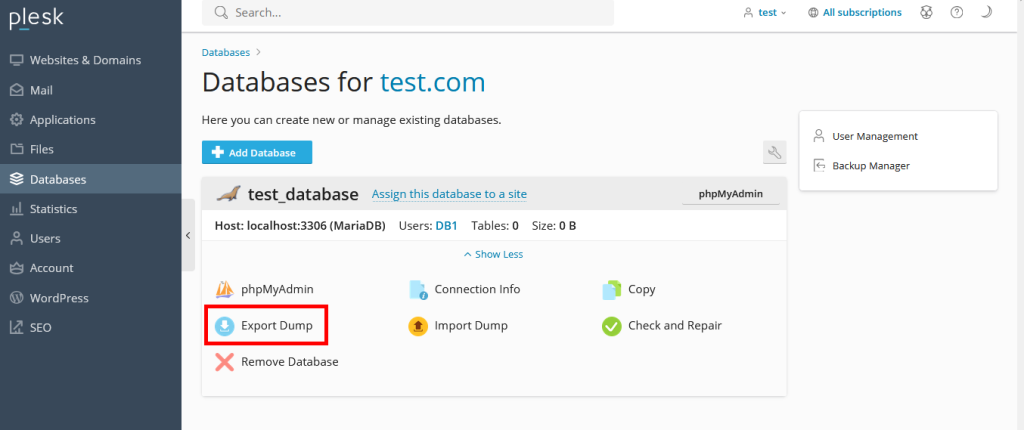Click the Add Database button
This screenshot has width=1024, height=430.
(257, 152)
